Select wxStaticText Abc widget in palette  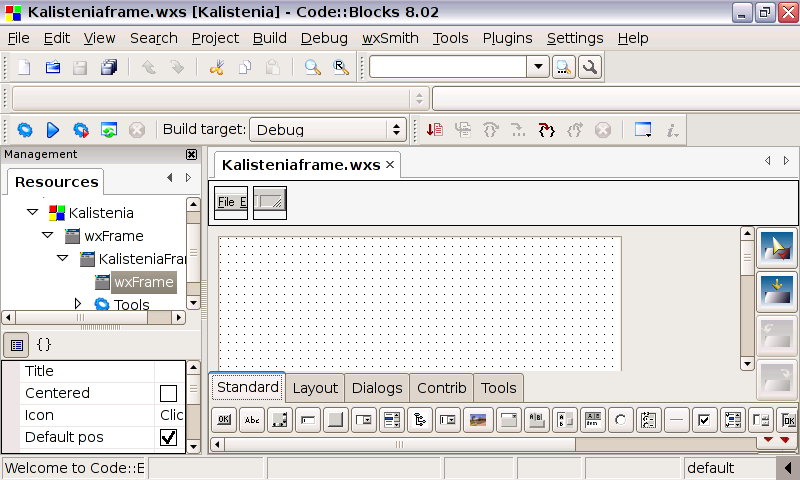point(252,420)
